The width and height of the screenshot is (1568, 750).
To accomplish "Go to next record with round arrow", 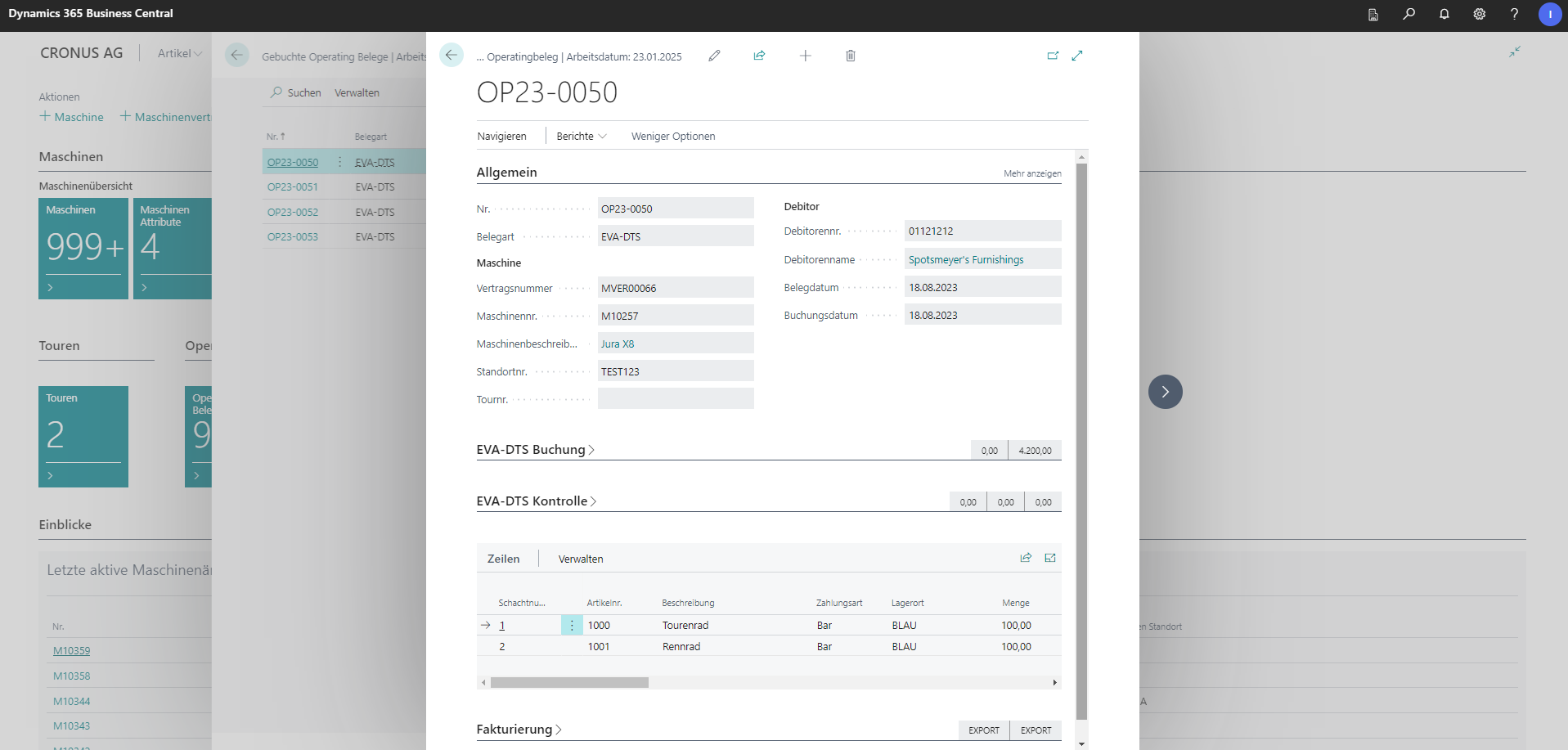I will click(1165, 392).
